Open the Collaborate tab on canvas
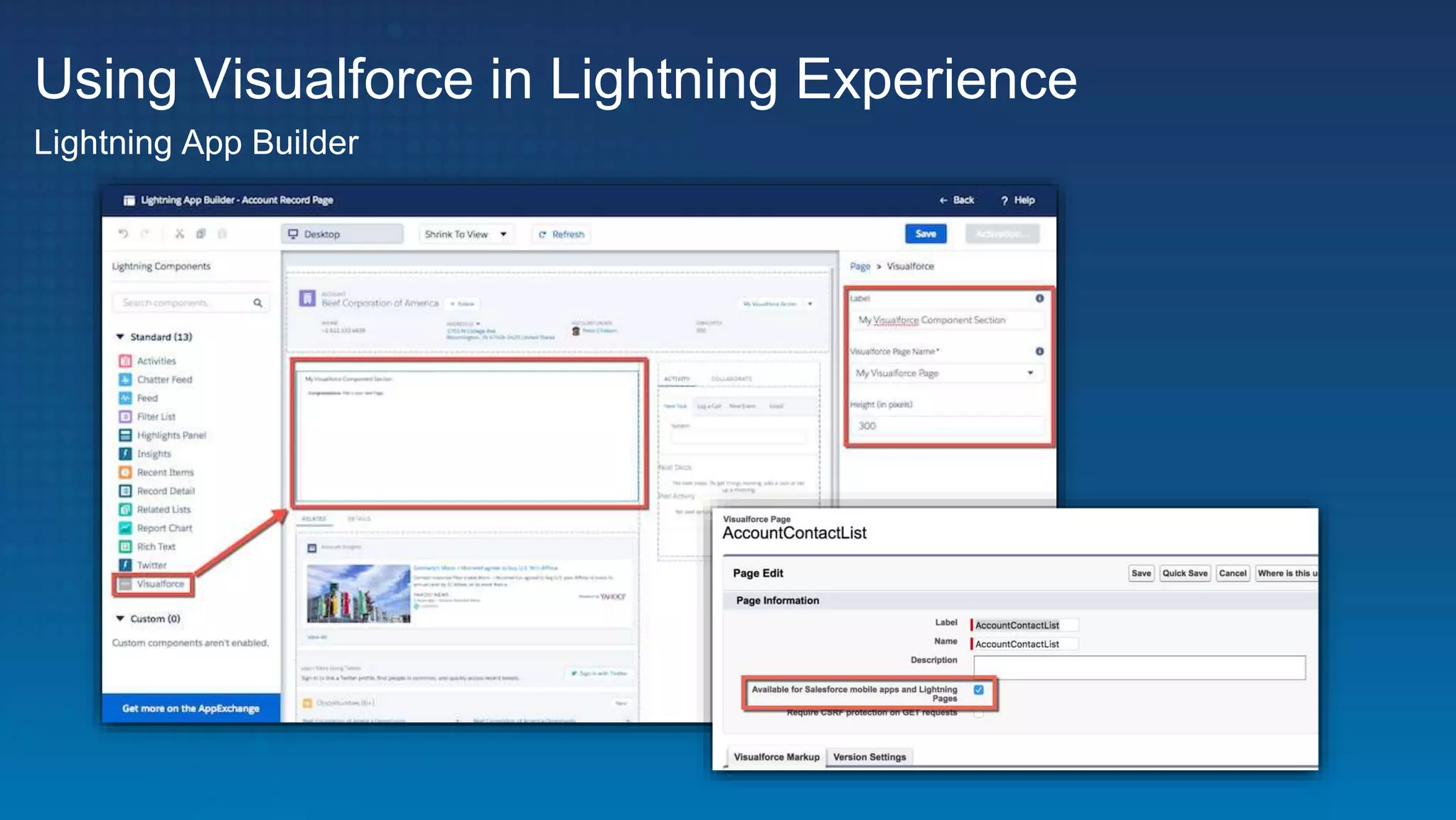The height and width of the screenshot is (820, 1456). (732, 379)
